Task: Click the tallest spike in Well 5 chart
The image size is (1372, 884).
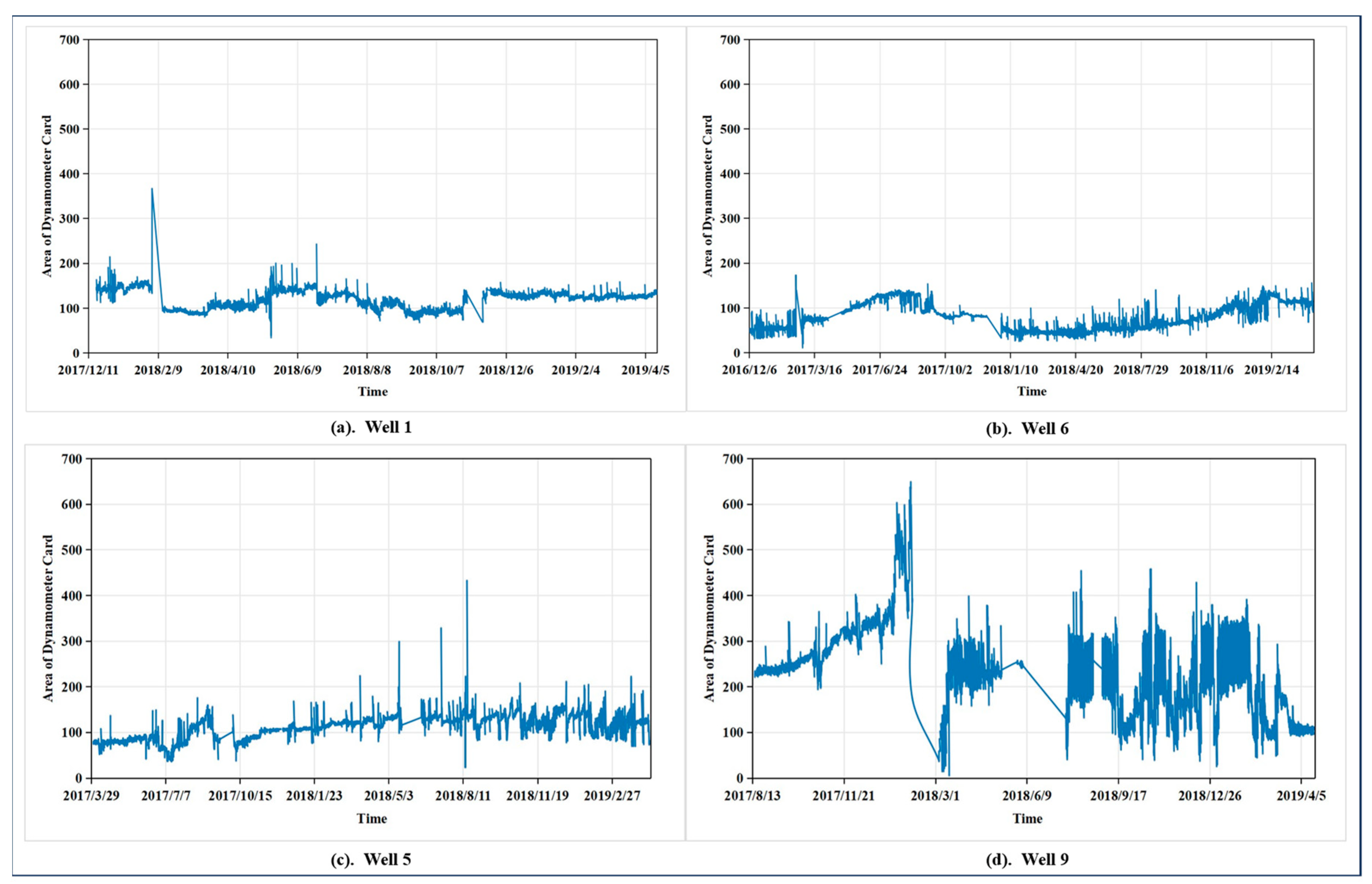Action: [467, 581]
